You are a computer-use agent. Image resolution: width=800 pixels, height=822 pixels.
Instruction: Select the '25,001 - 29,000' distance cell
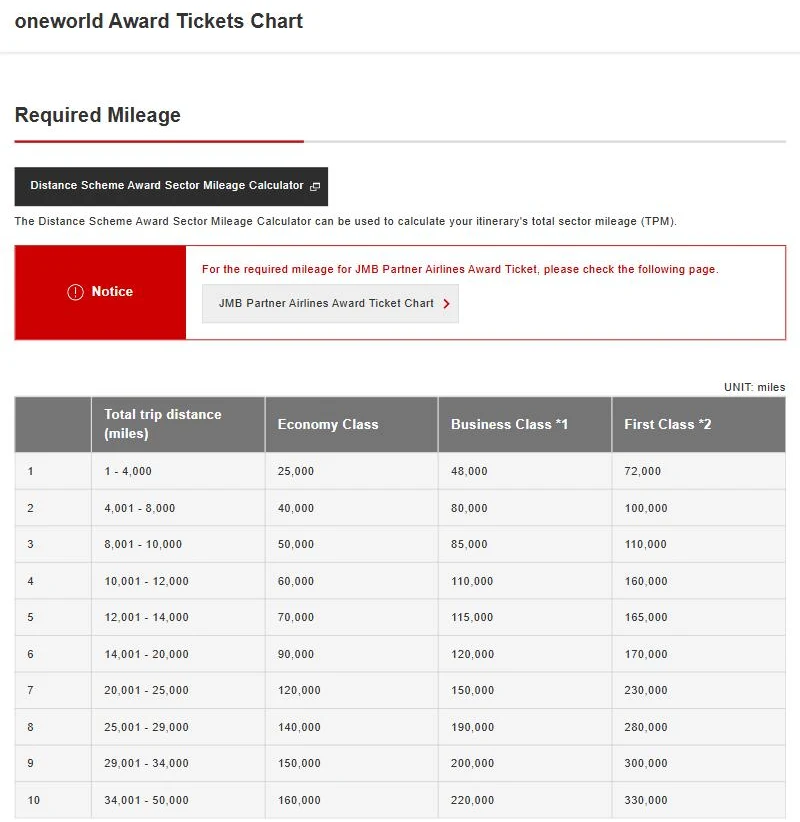178,727
